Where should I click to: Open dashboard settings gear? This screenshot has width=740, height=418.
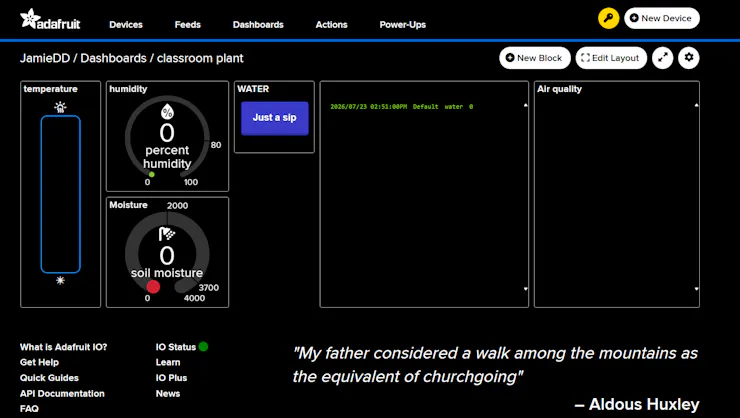(x=689, y=58)
